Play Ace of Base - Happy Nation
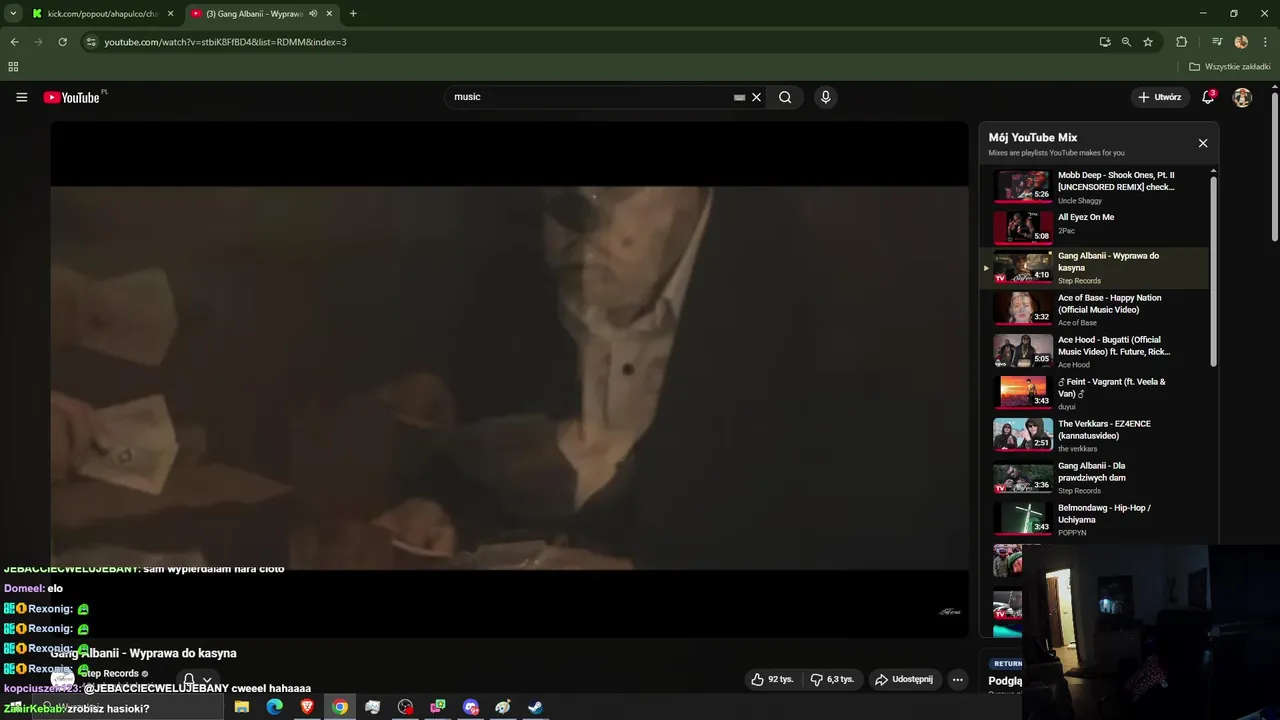The width and height of the screenshot is (1280, 720). point(1095,309)
